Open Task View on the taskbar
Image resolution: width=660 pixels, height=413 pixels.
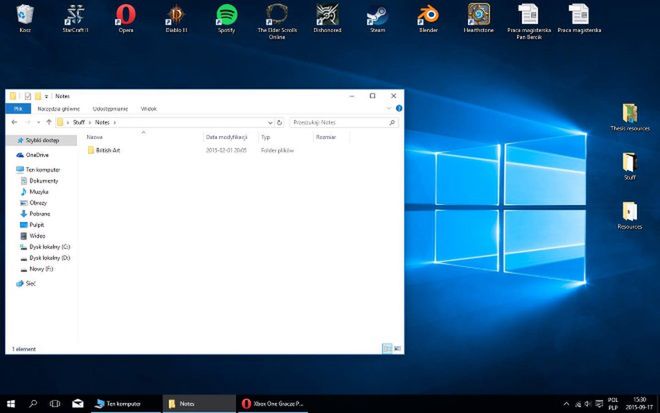point(55,404)
